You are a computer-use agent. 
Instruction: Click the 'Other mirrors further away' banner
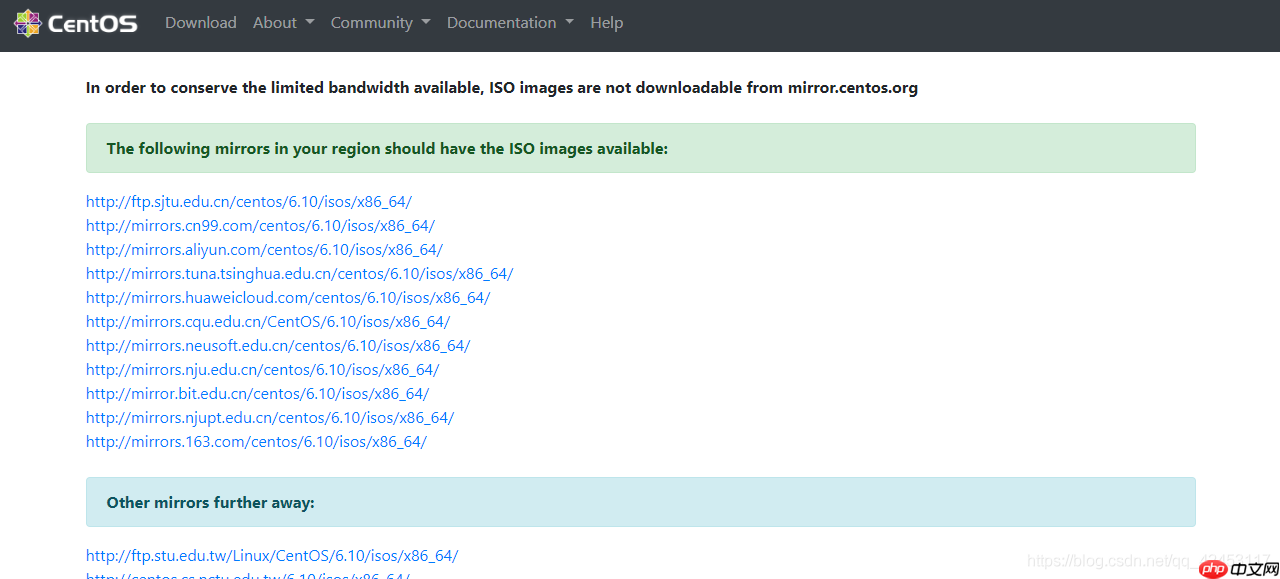pyautogui.click(x=641, y=502)
